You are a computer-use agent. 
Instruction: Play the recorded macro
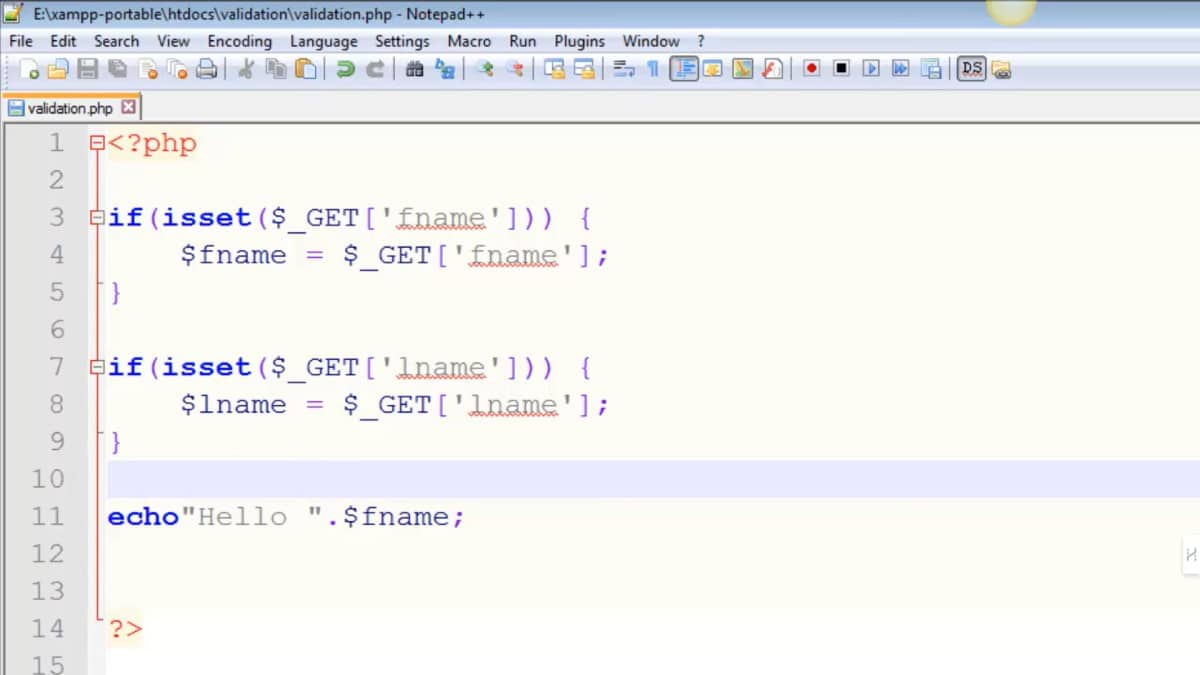point(871,69)
